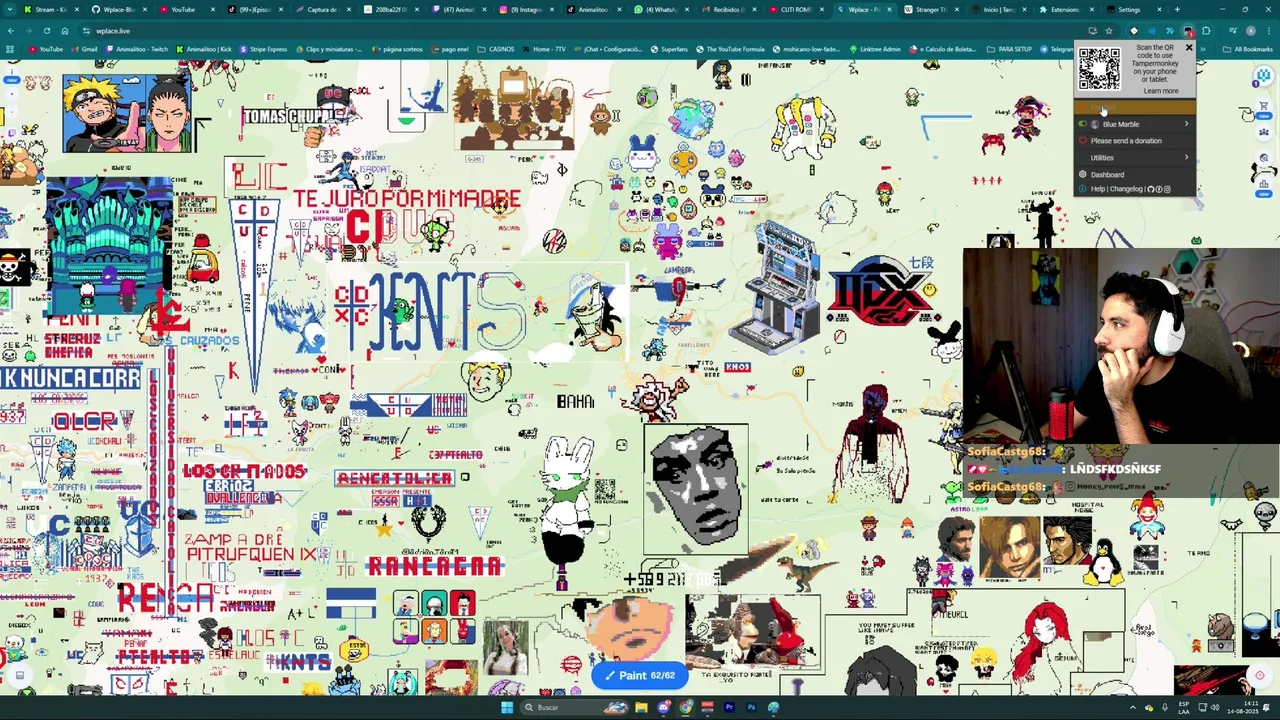Click Learn more under the QR code

click(x=1161, y=91)
